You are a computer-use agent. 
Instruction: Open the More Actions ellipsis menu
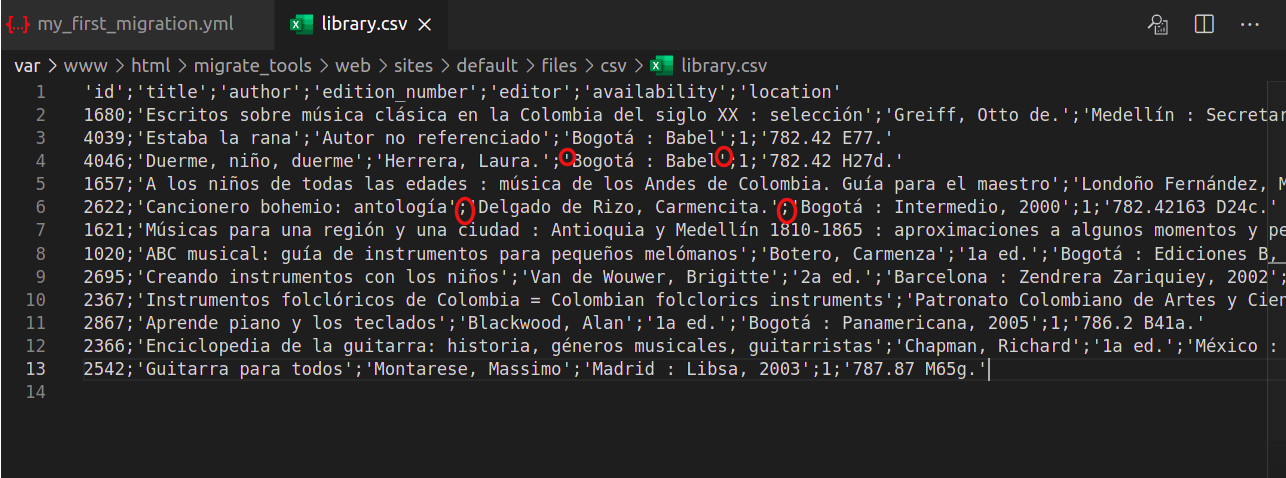pyautogui.click(x=1250, y=24)
